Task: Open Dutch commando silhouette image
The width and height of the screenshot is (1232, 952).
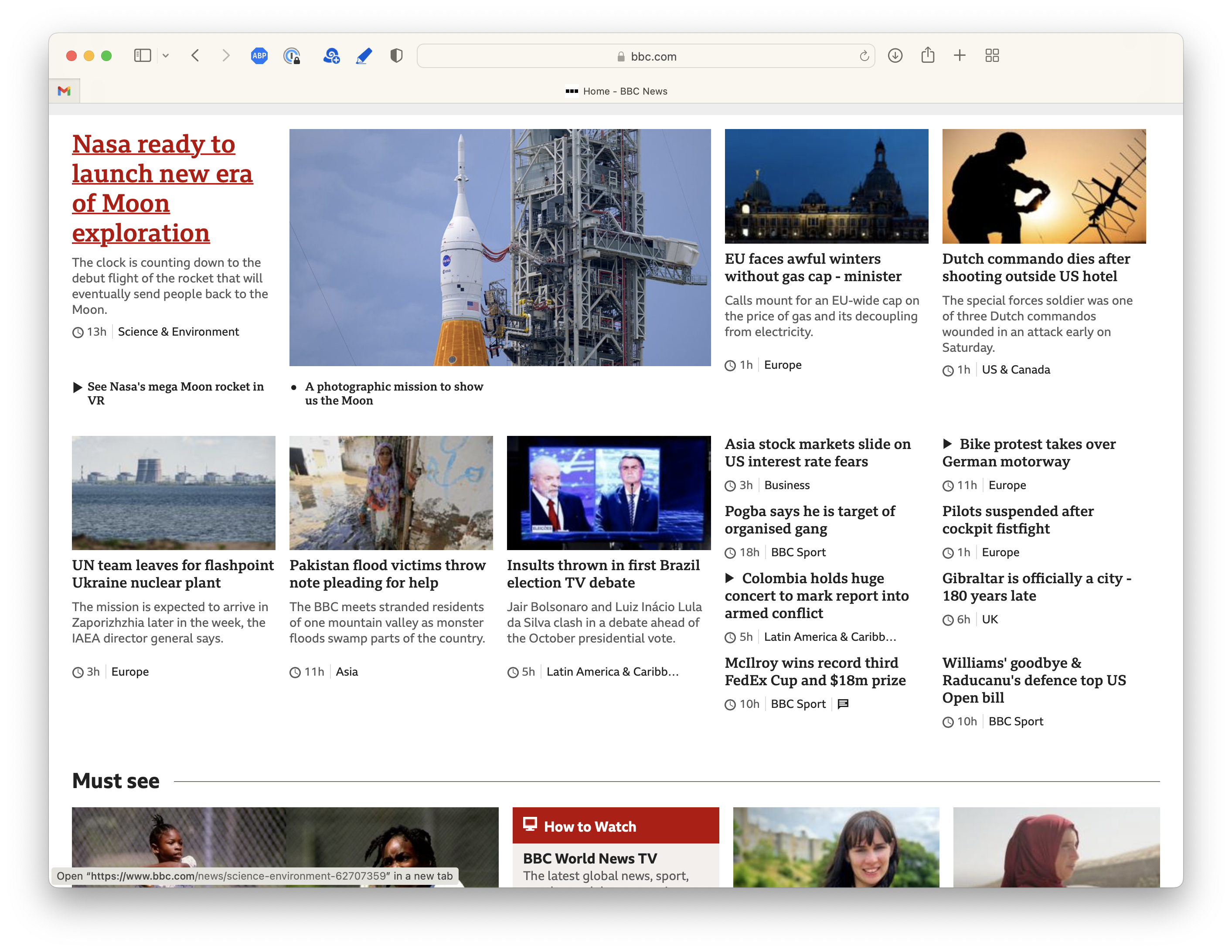Action: (x=1044, y=186)
